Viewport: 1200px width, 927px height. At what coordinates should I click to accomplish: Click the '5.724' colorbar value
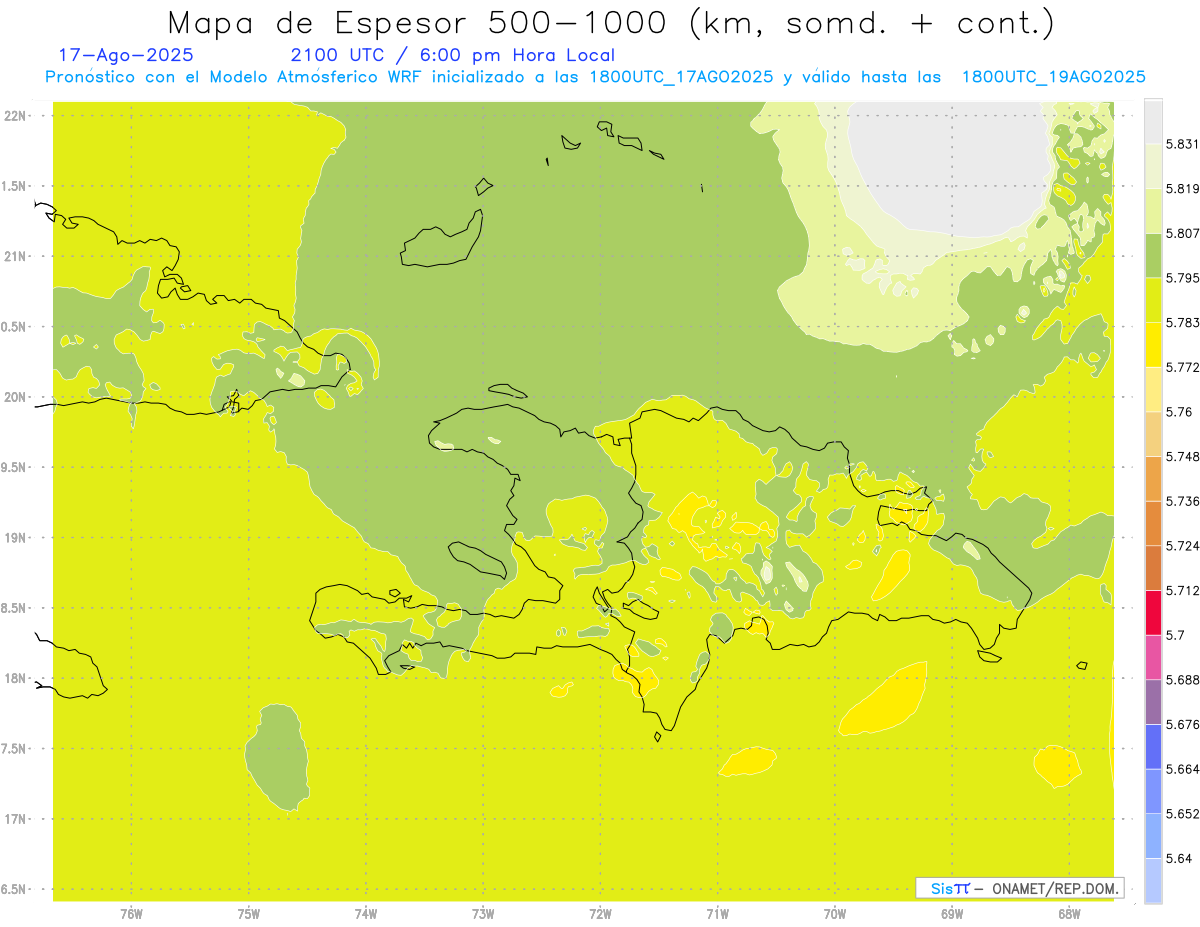(x=1183, y=546)
